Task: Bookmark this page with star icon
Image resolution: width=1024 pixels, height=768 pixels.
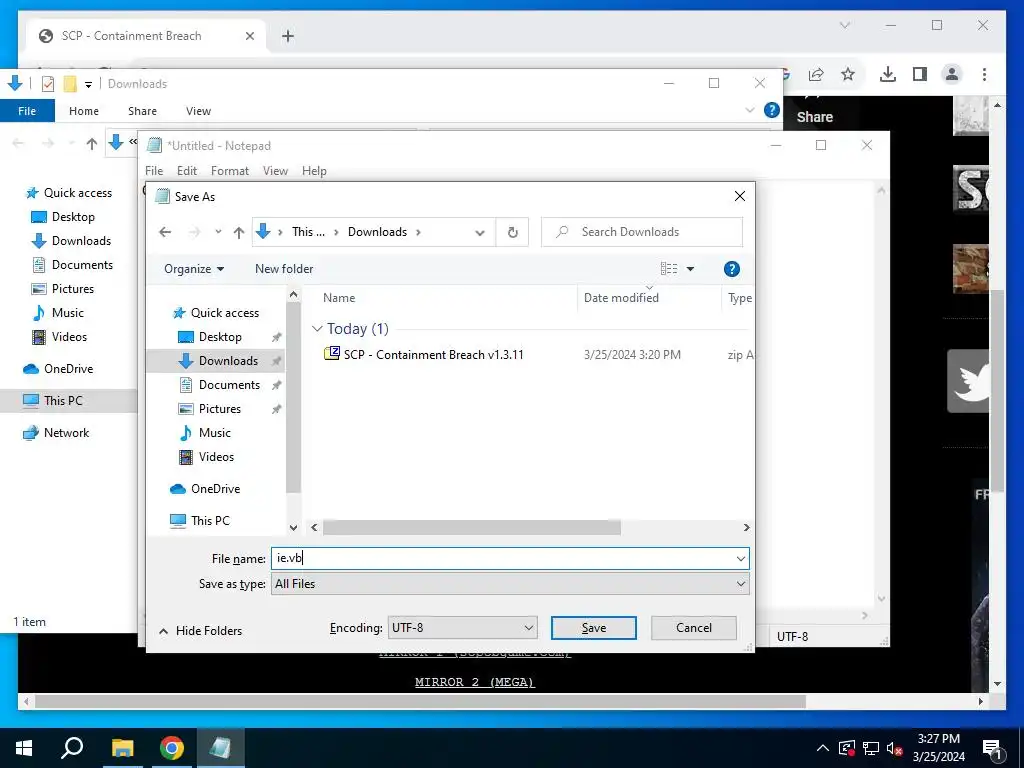Action: click(x=848, y=74)
